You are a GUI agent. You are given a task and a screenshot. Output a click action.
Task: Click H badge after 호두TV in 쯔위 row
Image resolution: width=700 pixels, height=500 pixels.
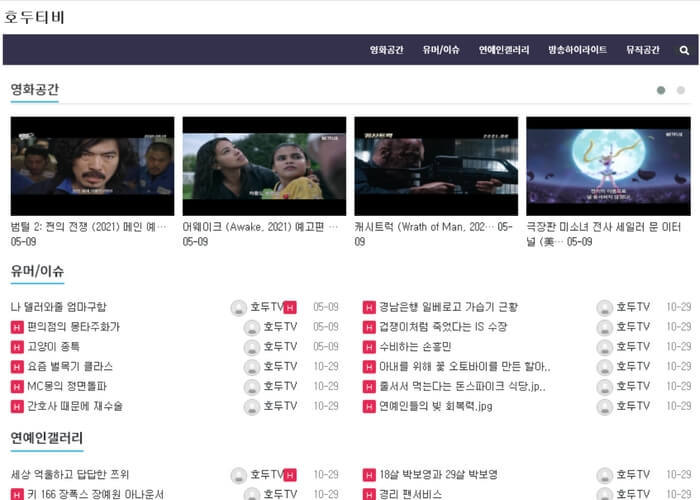pyautogui.click(x=290, y=475)
